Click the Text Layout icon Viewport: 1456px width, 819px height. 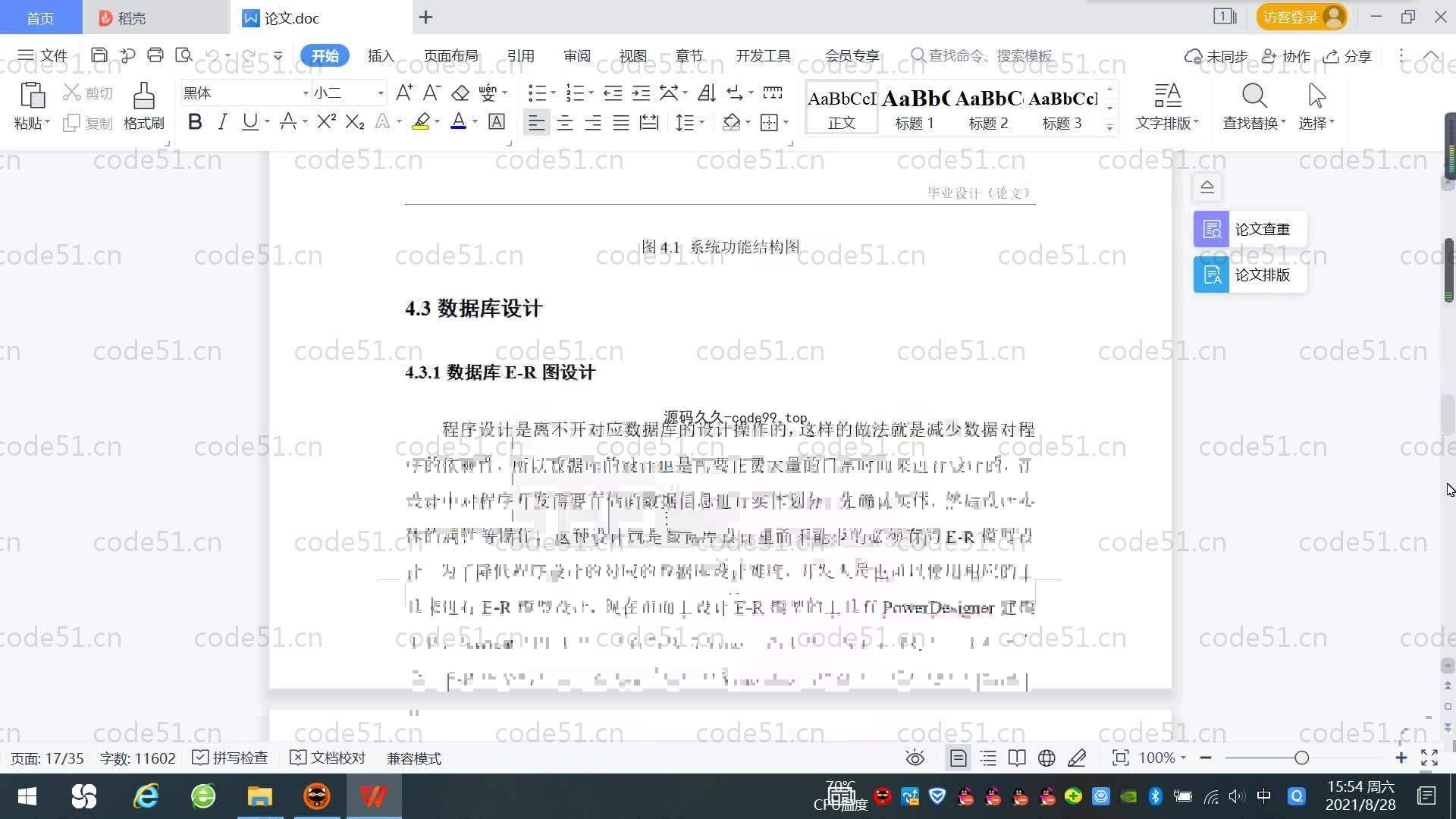(x=1168, y=96)
